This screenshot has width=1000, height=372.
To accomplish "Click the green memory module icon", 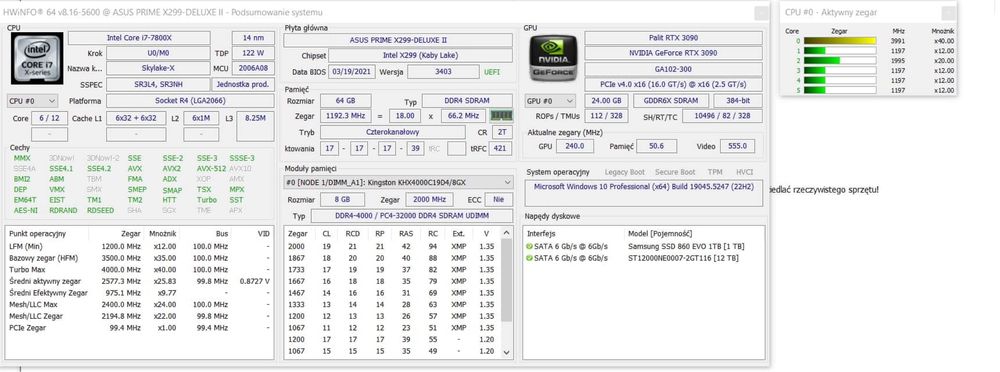I will 501,116.
